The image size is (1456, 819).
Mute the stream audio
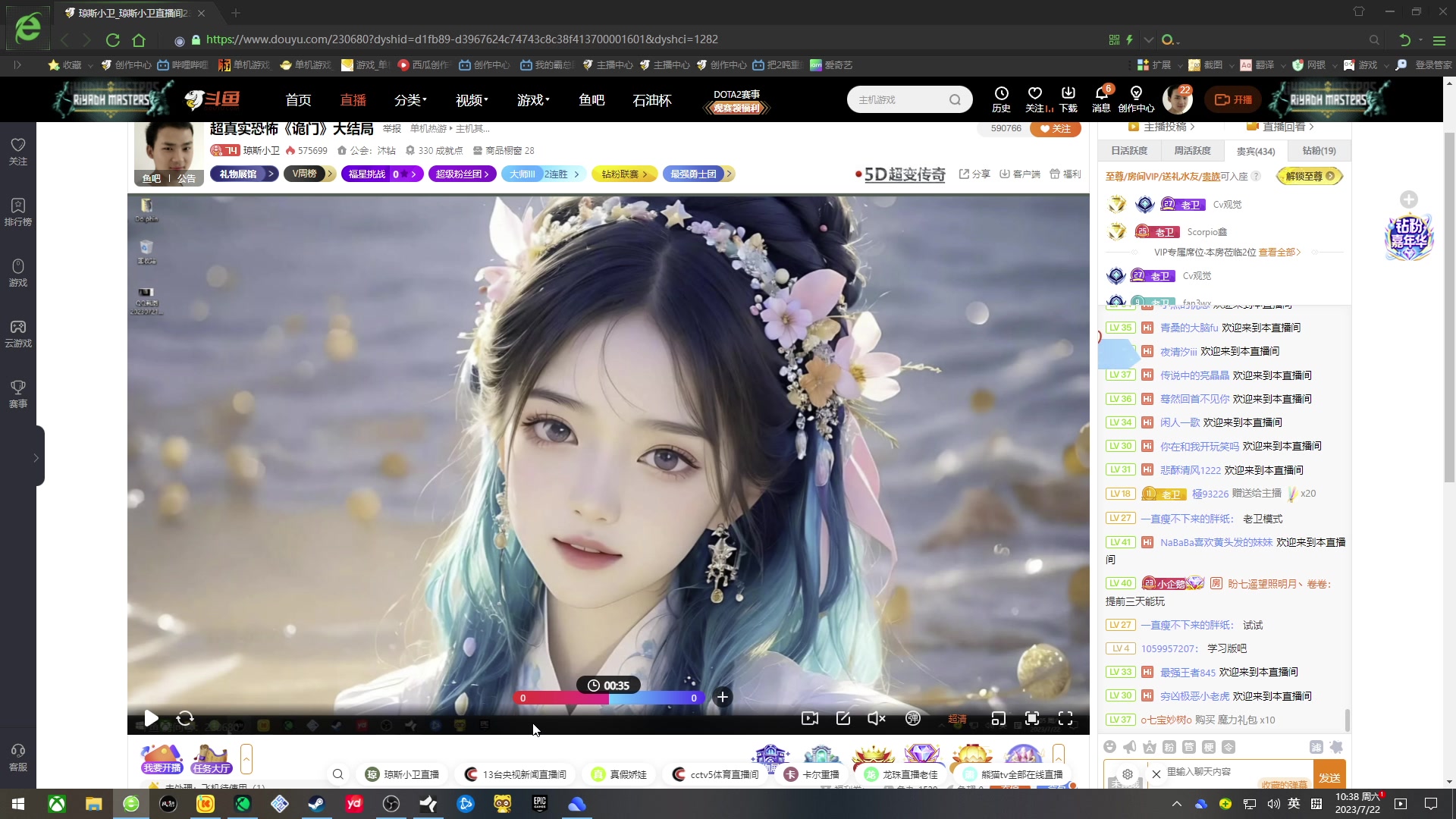(x=876, y=719)
